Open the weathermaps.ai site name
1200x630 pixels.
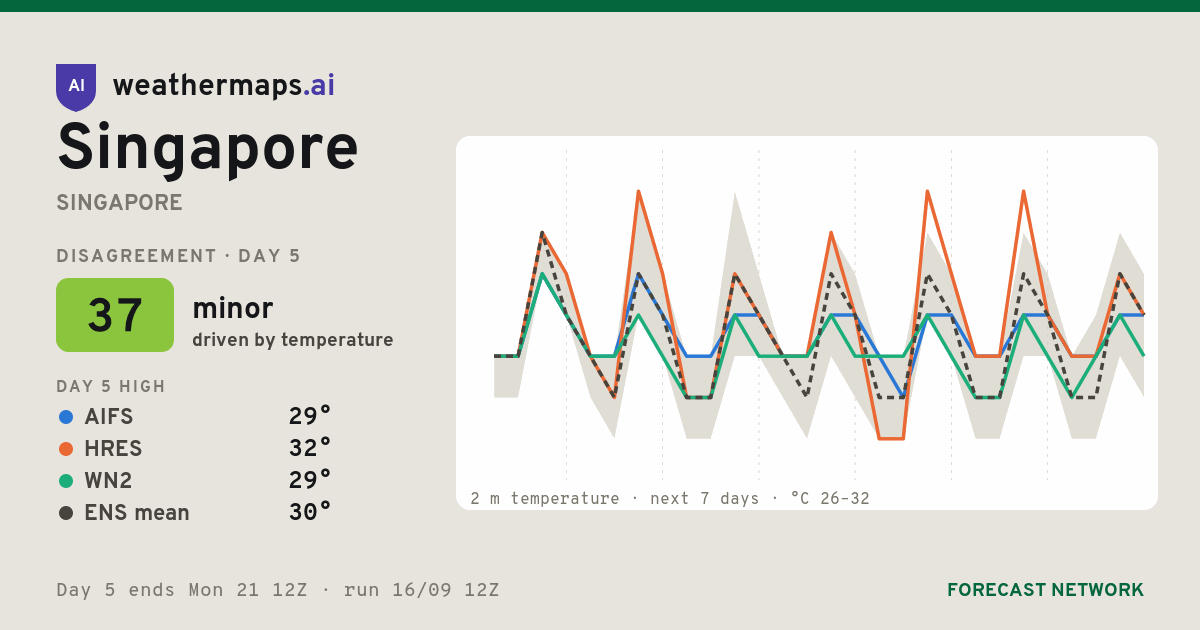(224, 86)
